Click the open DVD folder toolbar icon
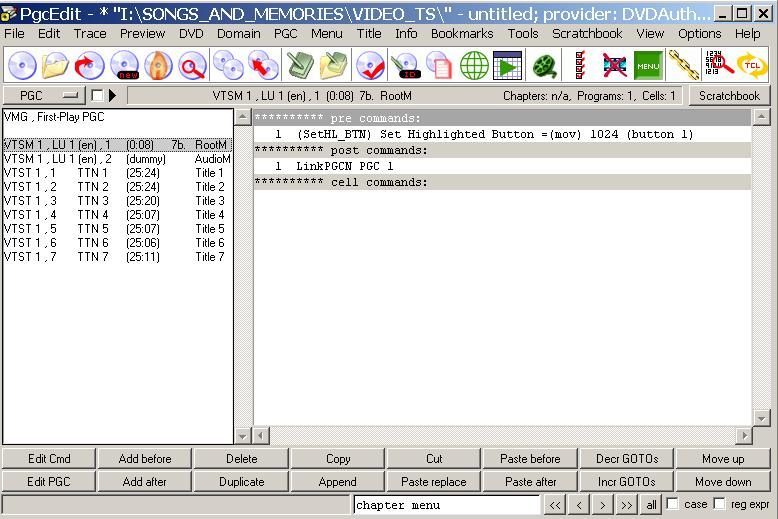This screenshot has width=778, height=519. coord(55,65)
